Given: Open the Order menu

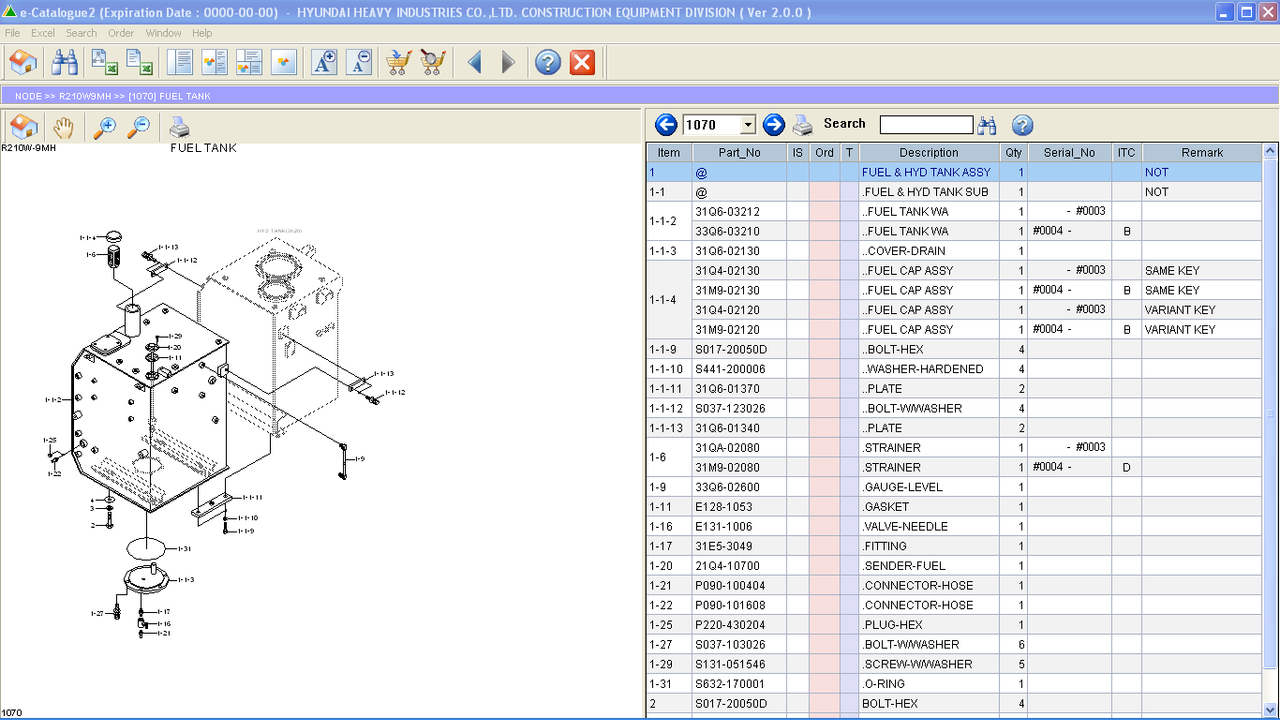Looking at the screenshot, I should pyautogui.click(x=121, y=33).
